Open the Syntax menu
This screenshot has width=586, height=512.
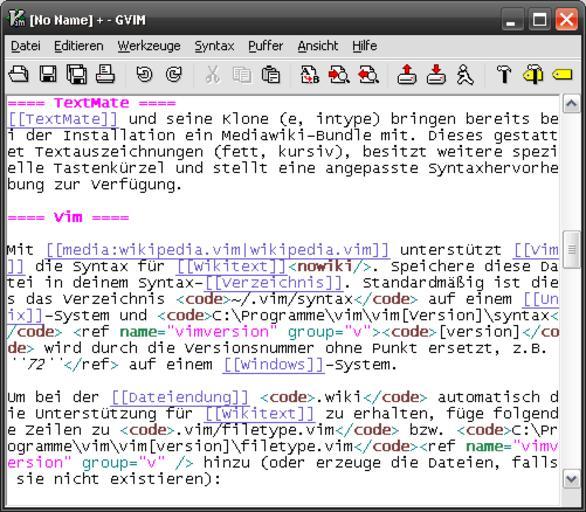214,46
